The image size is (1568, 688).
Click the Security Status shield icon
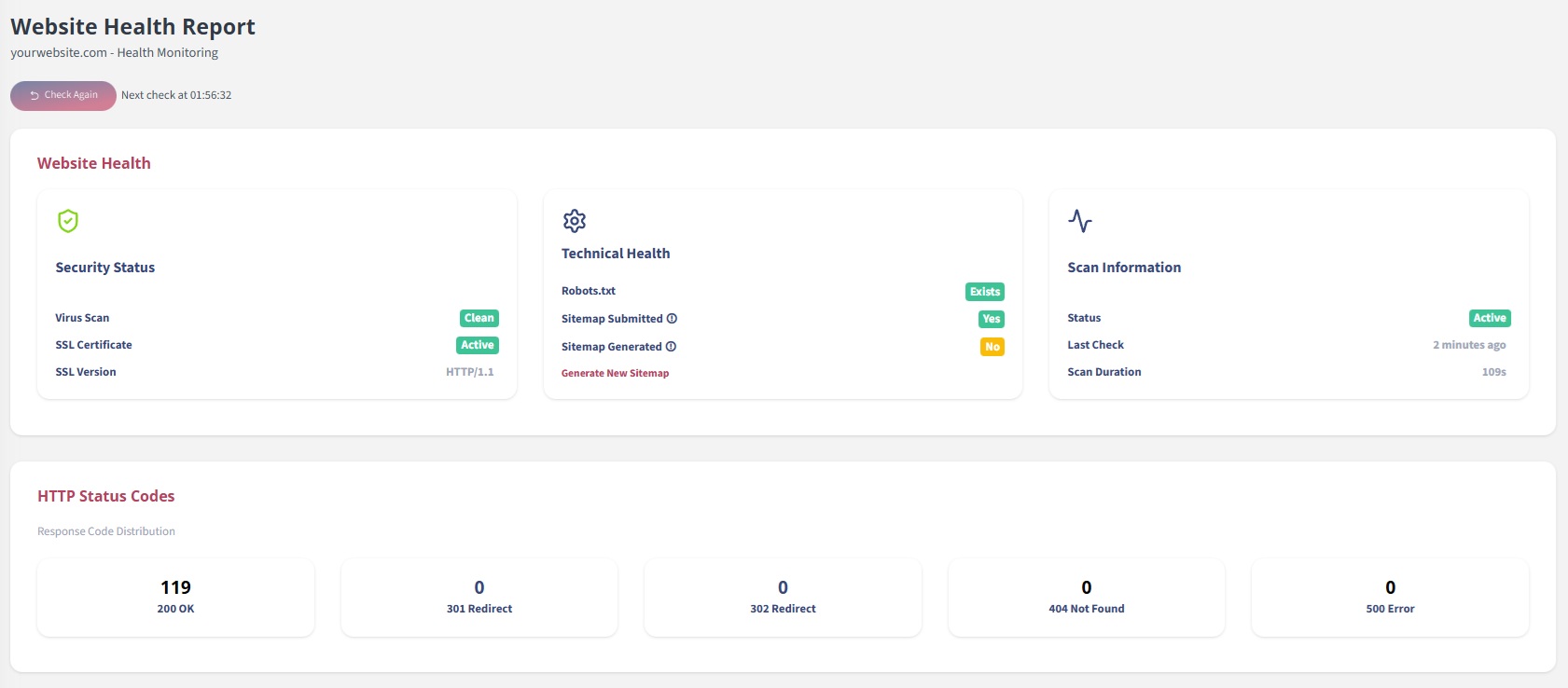click(x=68, y=221)
